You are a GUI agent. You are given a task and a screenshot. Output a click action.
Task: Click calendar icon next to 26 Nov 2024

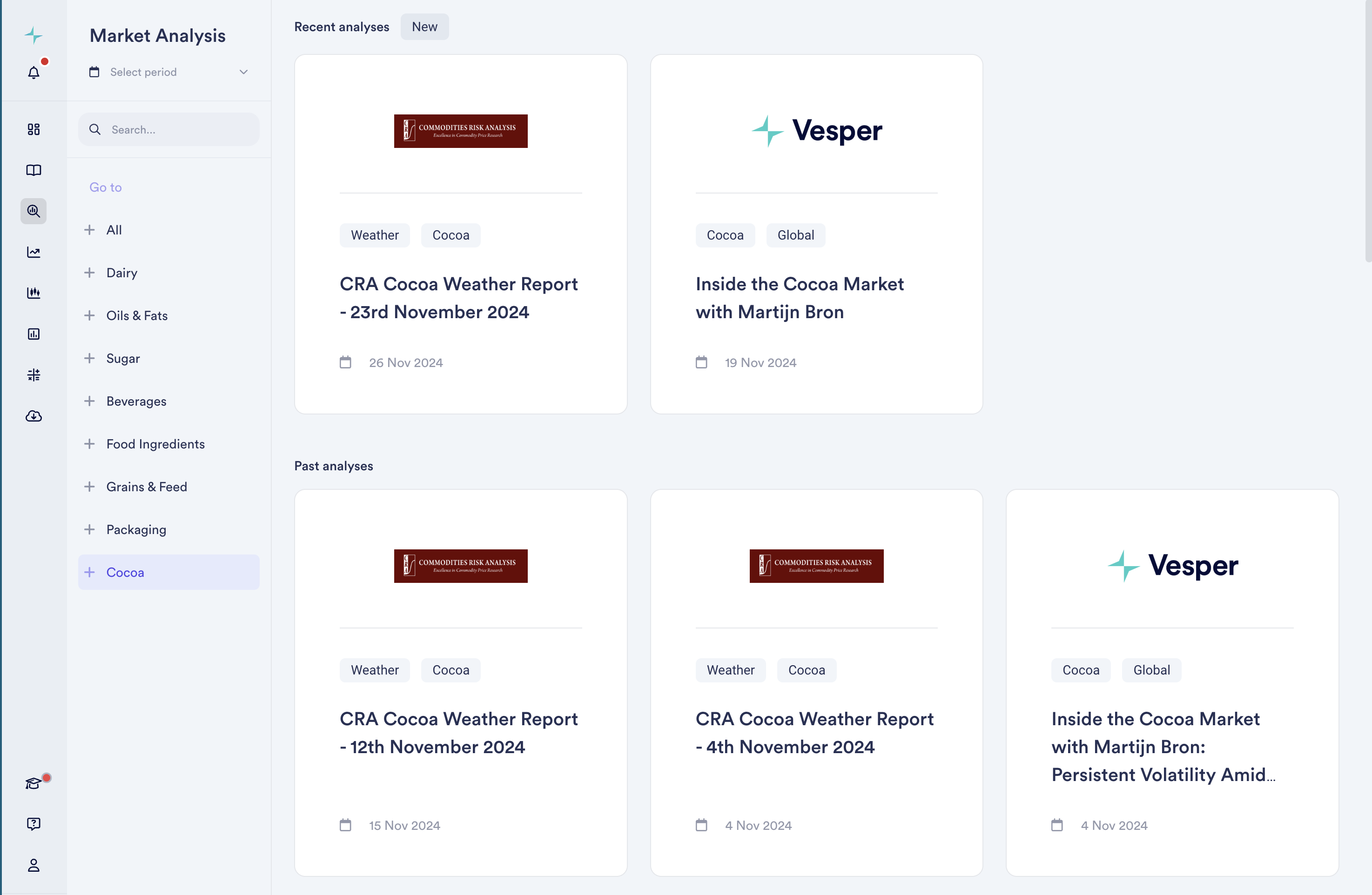(x=345, y=362)
